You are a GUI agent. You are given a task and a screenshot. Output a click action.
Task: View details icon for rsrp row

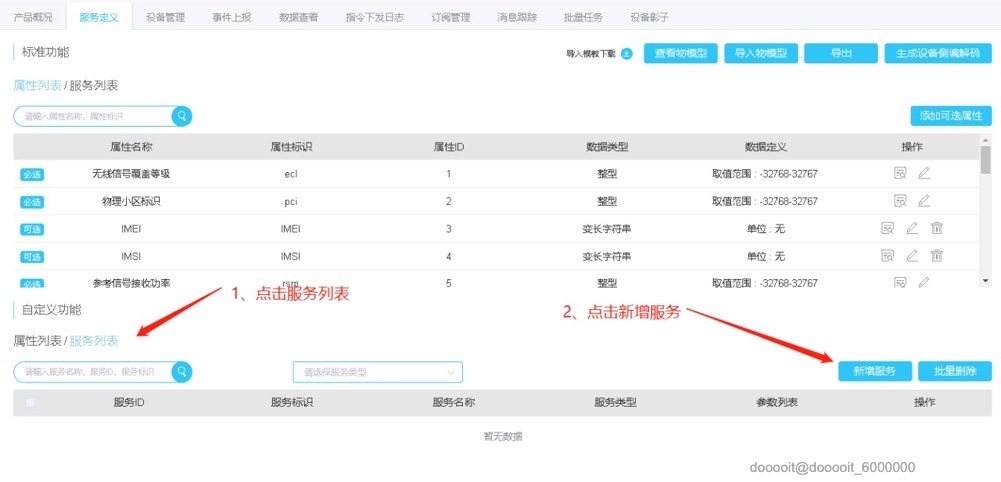[x=900, y=282]
